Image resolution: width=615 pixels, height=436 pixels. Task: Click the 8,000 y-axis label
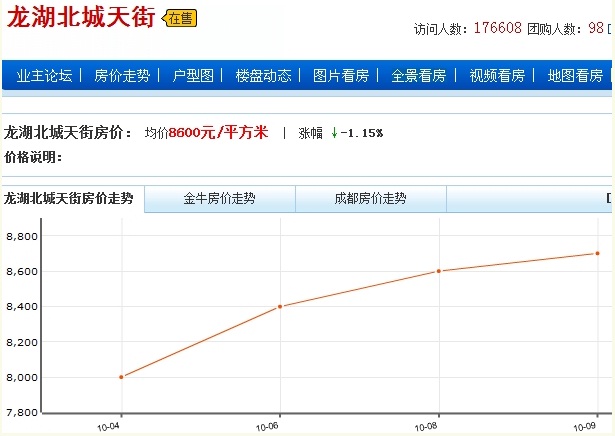click(22, 378)
